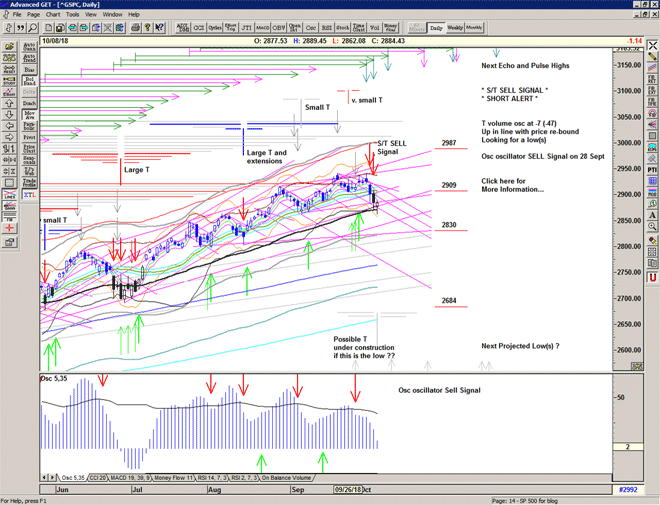660x505 pixels.
Task: Open the Window menu
Action: point(112,15)
